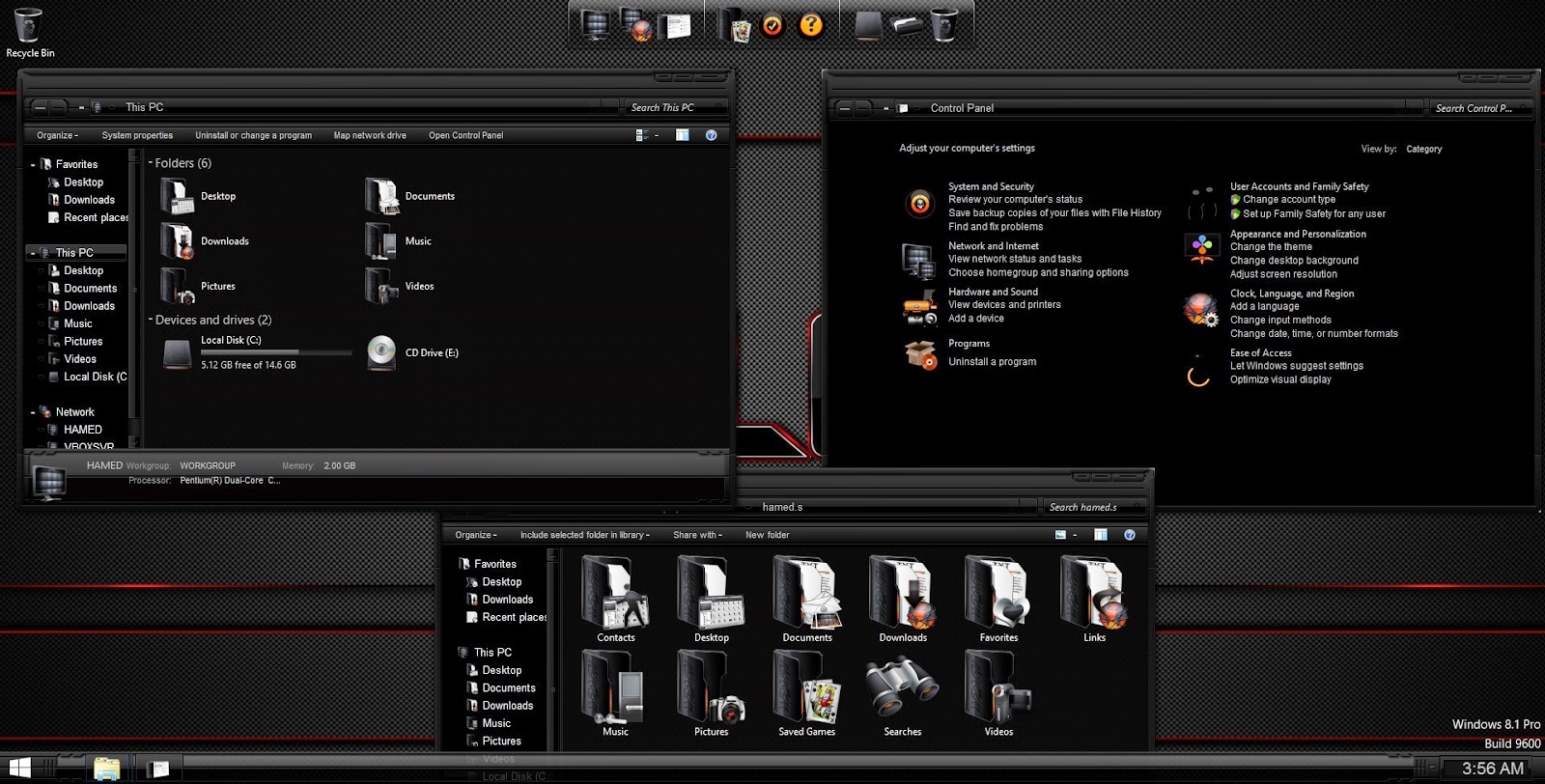
Task: Open the CD Drive (E:) icon
Action: (x=381, y=353)
